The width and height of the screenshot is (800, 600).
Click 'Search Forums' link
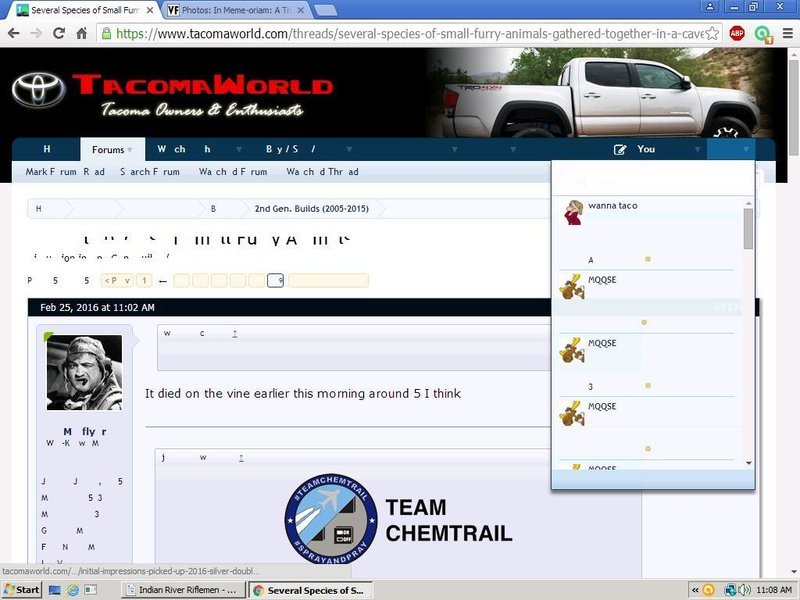pos(150,172)
